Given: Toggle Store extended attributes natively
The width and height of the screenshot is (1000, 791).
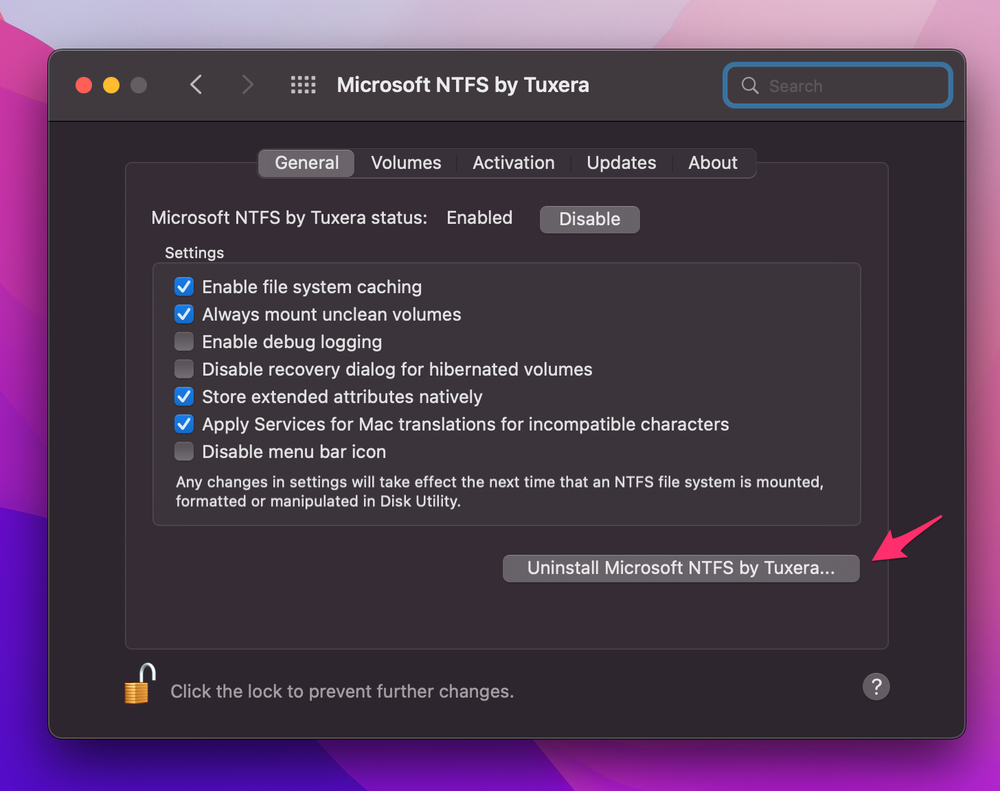Looking at the screenshot, I should click(x=184, y=396).
